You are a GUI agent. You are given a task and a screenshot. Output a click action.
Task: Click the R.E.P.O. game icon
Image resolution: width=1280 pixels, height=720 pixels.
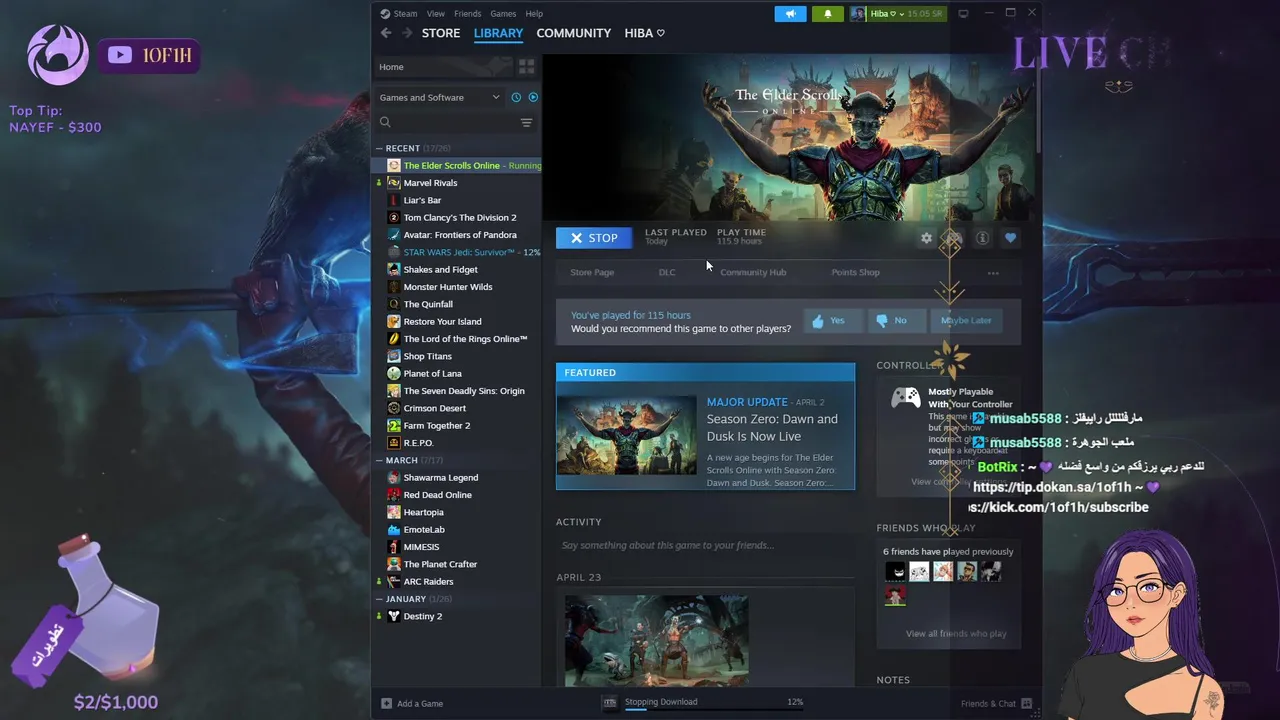[394, 443]
